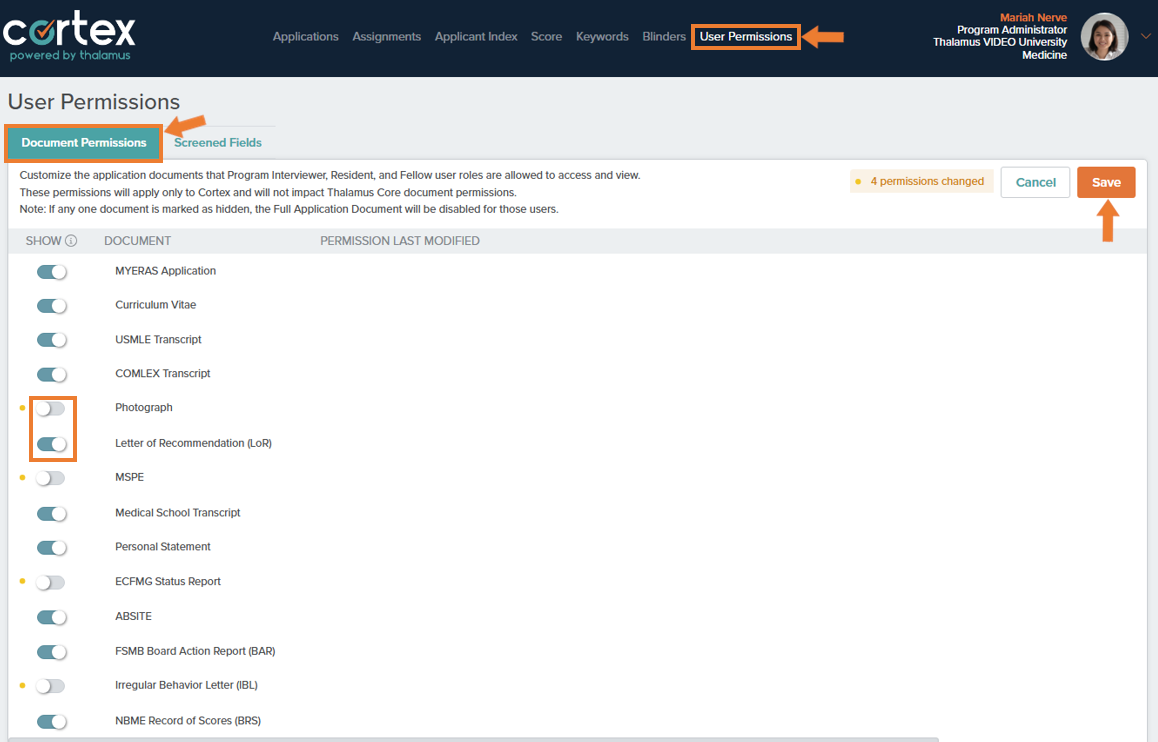Click the SHOW column header

pyautogui.click(x=44, y=241)
